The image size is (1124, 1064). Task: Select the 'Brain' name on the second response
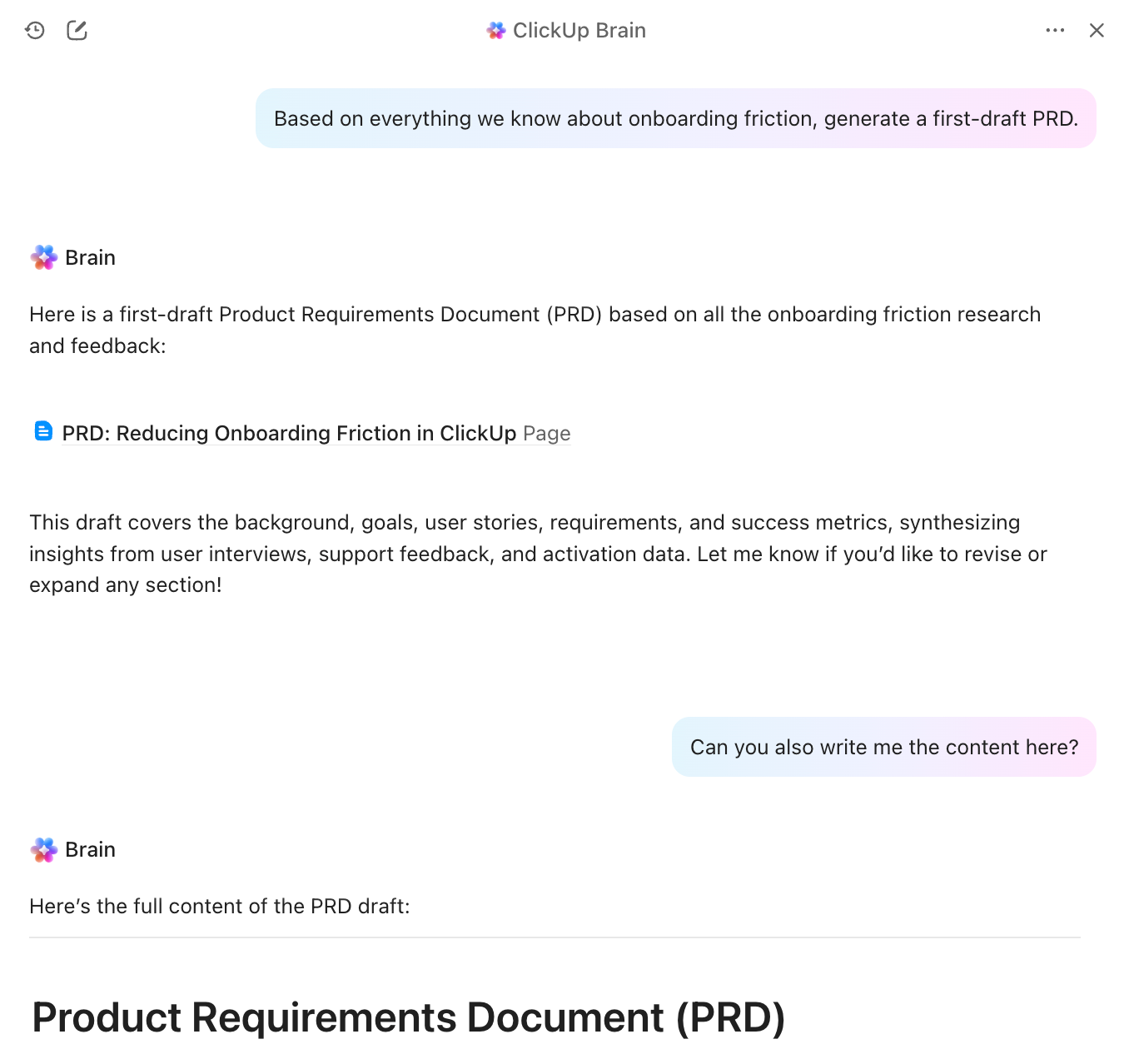(90, 850)
